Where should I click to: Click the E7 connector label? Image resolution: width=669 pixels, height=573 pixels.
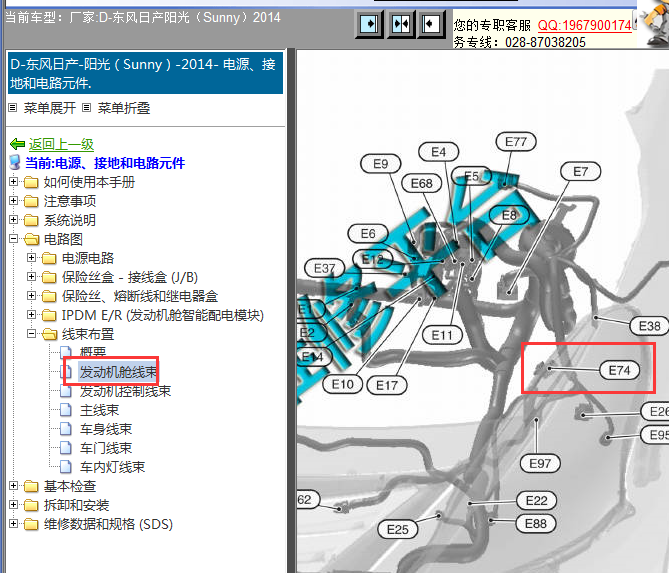(581, 172)
